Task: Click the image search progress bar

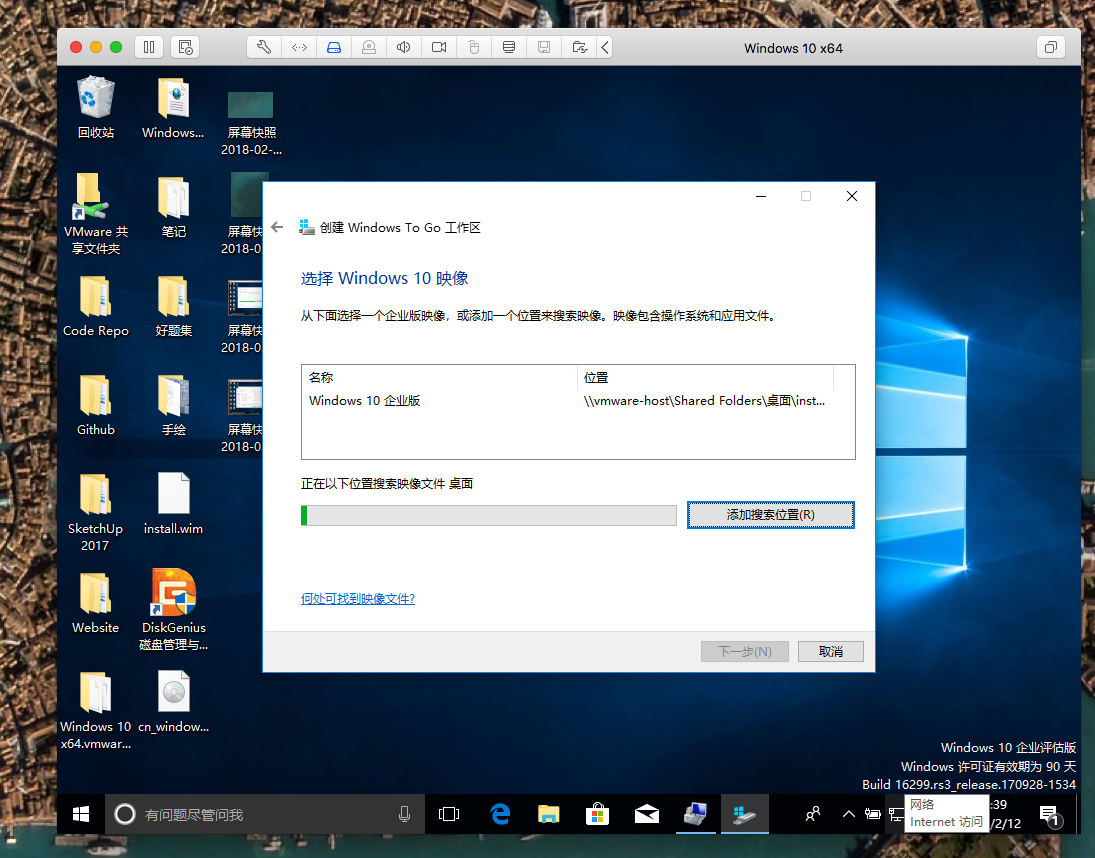Action: pyautogui.click(x=488, y=515)
